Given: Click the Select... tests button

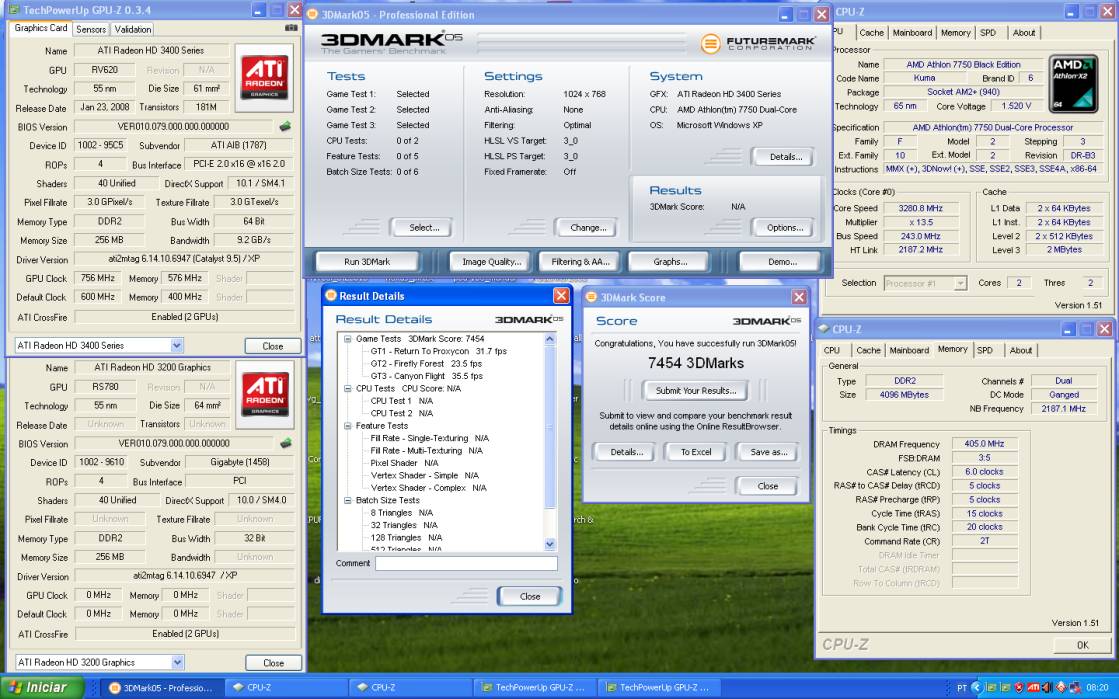Looking at the screenshot, I should 424,228.
